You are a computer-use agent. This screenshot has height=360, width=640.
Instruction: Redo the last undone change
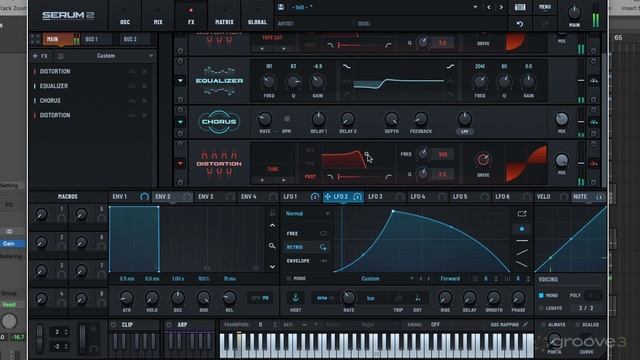coord(545,24)
